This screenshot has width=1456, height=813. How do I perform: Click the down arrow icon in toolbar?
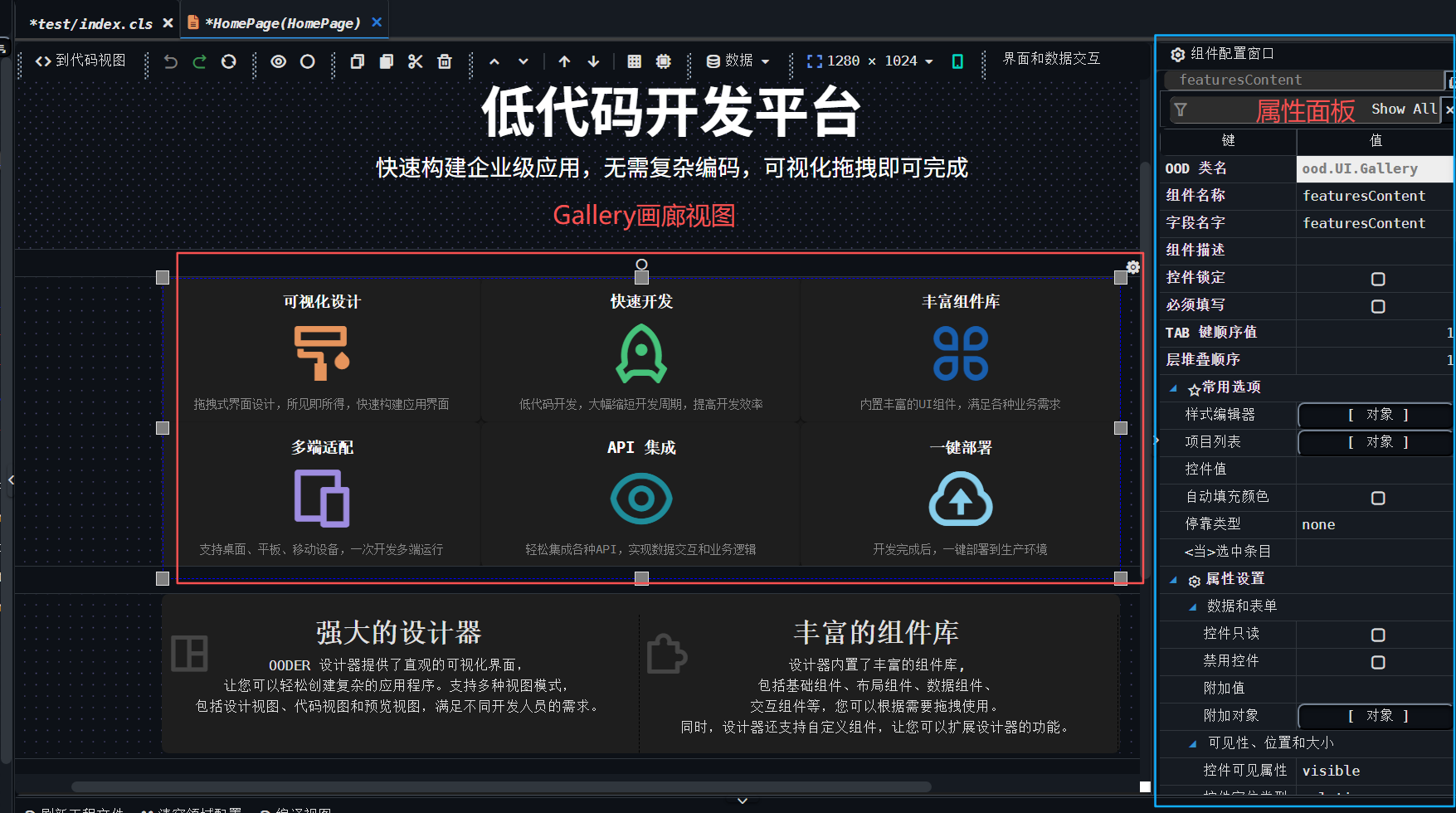[x=593, y=61]
